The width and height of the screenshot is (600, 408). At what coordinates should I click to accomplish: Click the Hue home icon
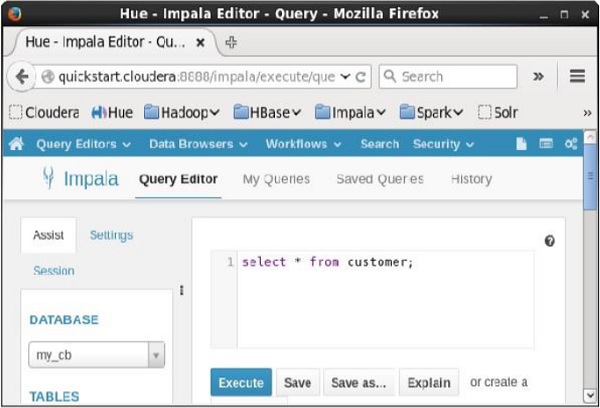16,144
